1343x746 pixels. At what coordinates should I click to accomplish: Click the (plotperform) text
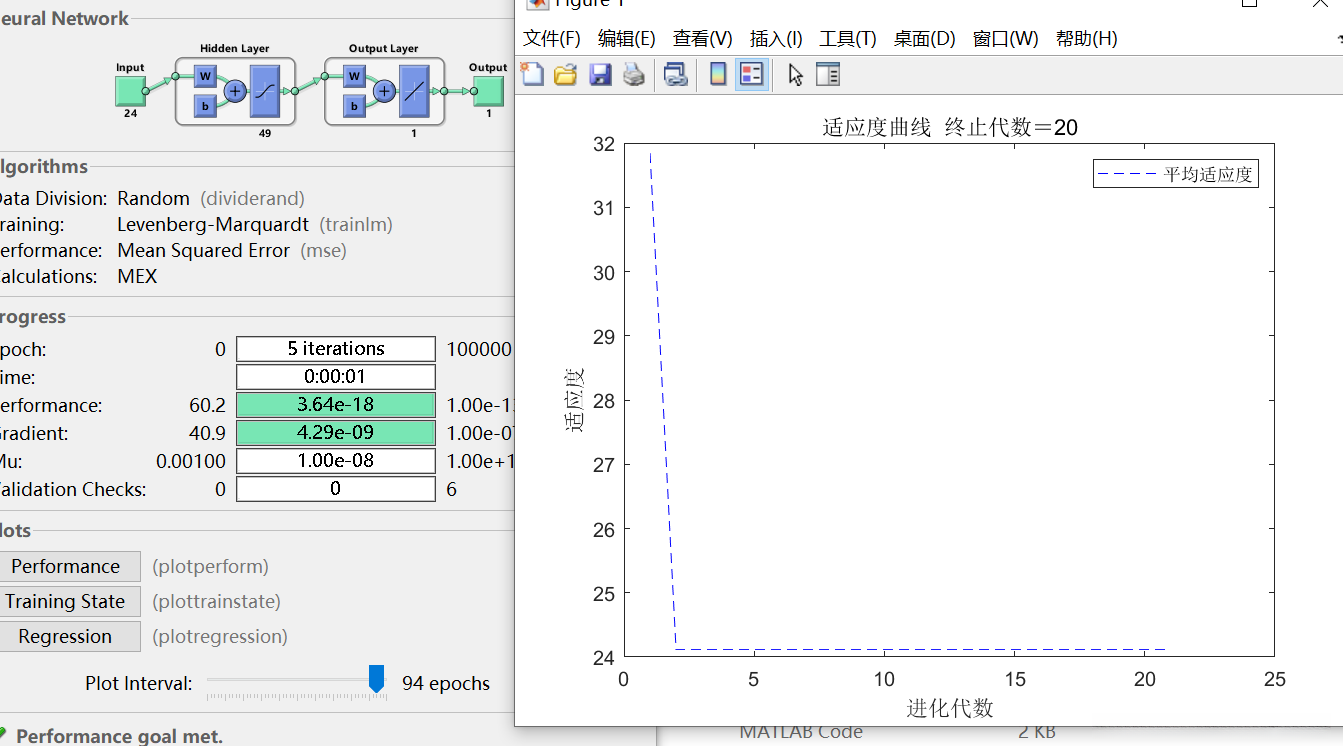[210, 566]
